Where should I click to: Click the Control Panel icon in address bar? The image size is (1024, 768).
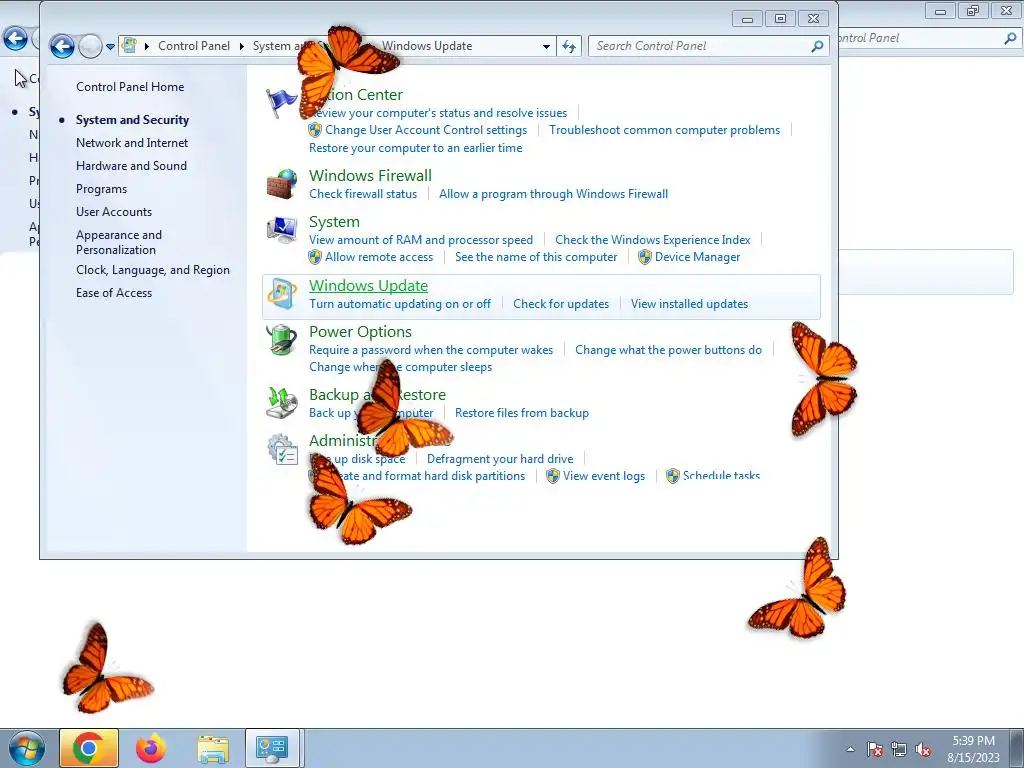coord(129,46)
